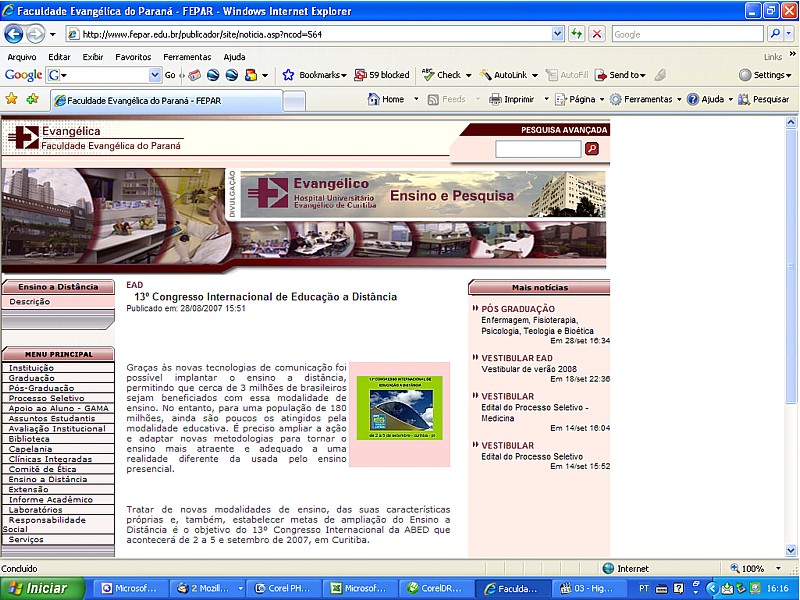Open the address bar URL dropdown

coord(558,33)
